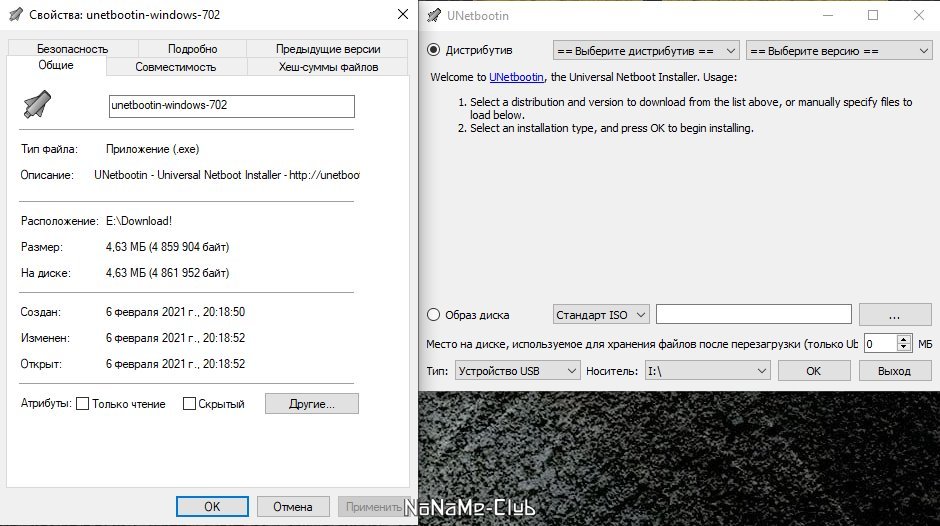The image size is (940, 526).
Task: Open the UNetbootin hyperlink
Action: pyautogui.click(x=516, y=77)
